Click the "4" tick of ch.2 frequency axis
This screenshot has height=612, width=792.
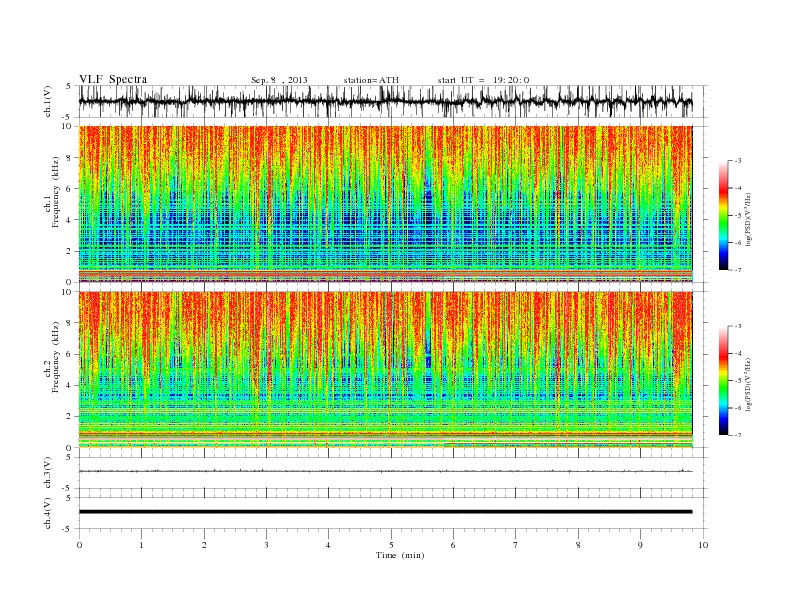click(x=70, y=386)
